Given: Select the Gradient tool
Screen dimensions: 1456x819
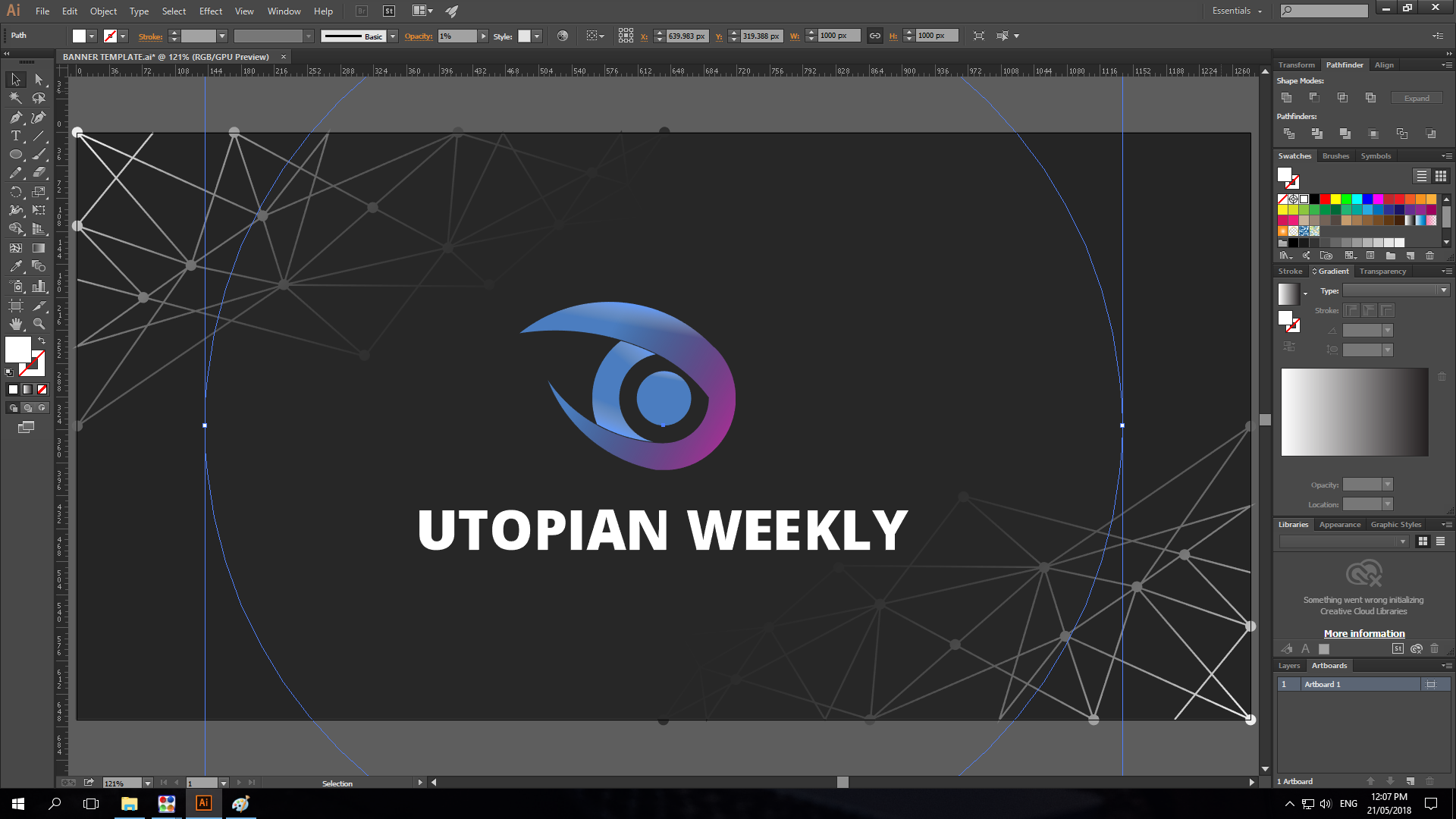Looking at the screenshot, I should click(x=39, y=248).
